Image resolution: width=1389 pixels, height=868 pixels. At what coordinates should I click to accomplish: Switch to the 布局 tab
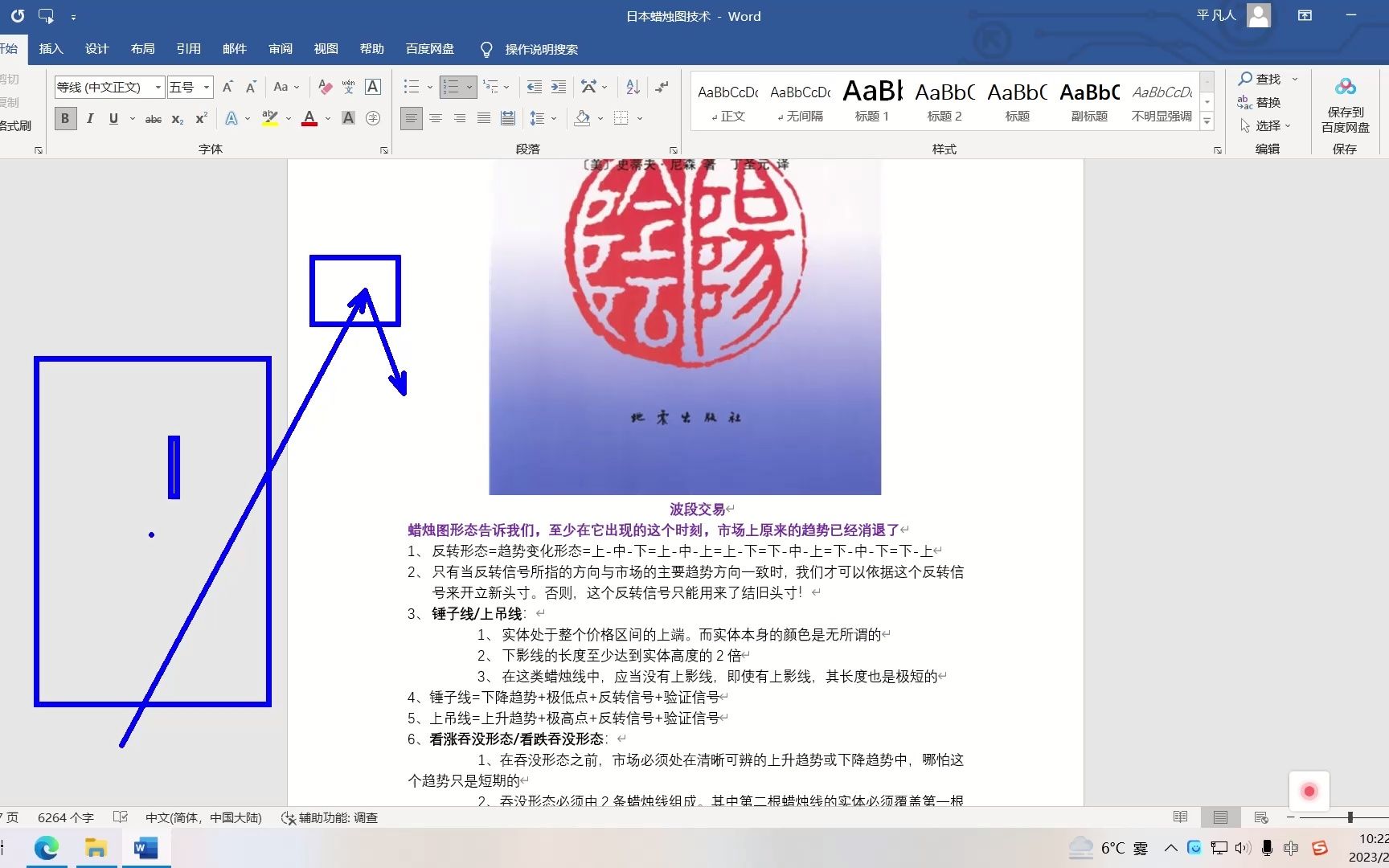point(142,49)
